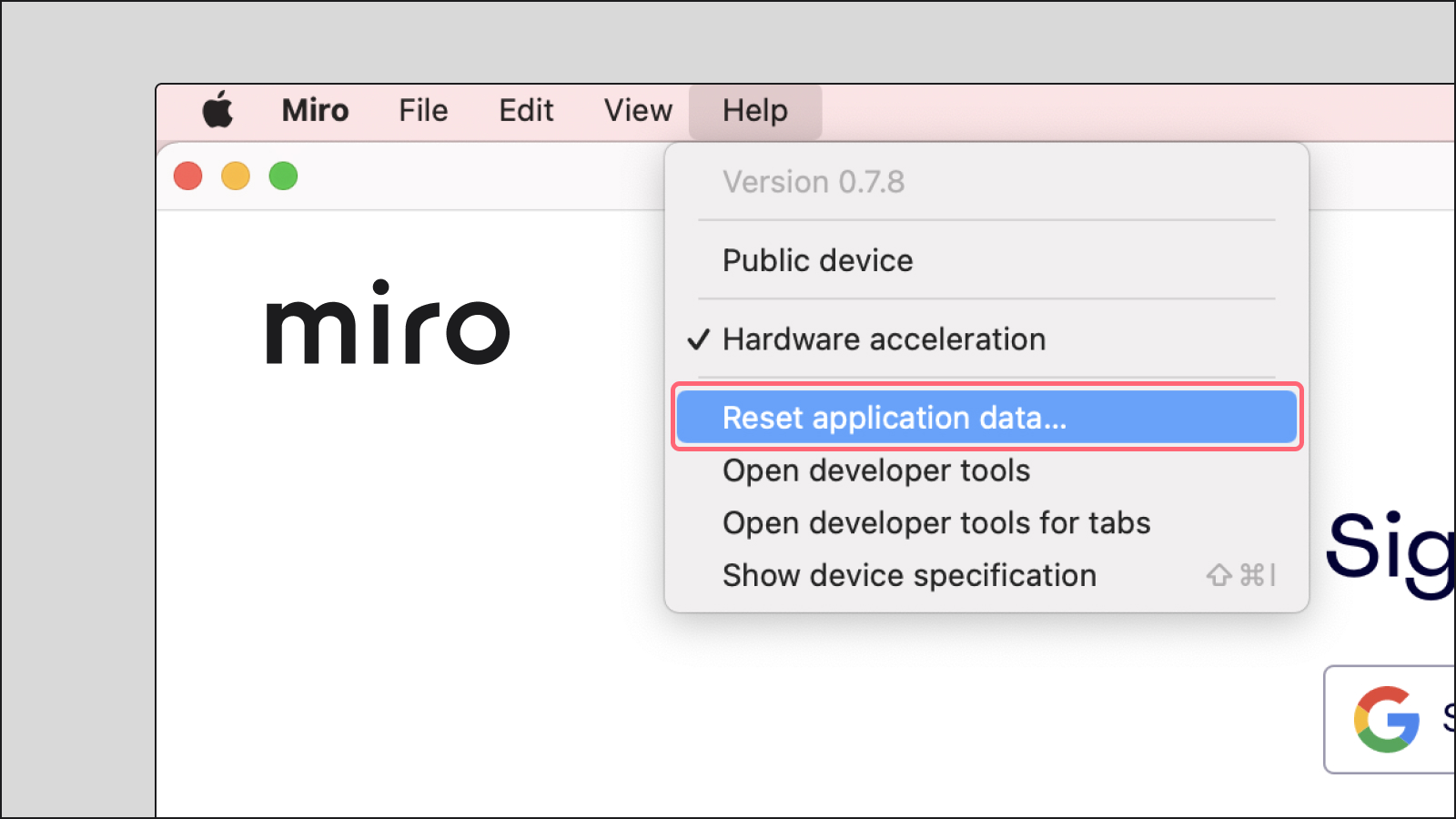Open the Miro application menu
The height and width of the screenshot is (819, 1456).
(x=315, y=111)
